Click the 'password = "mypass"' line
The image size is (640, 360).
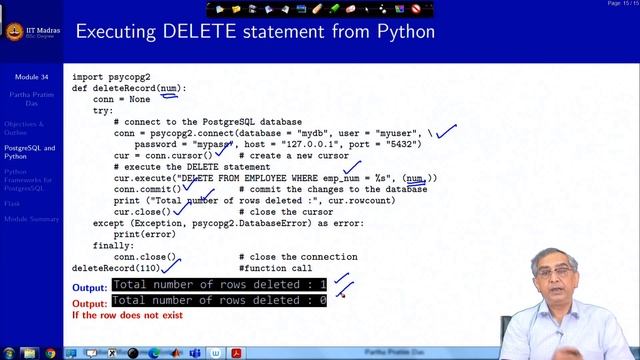(278, 144)
